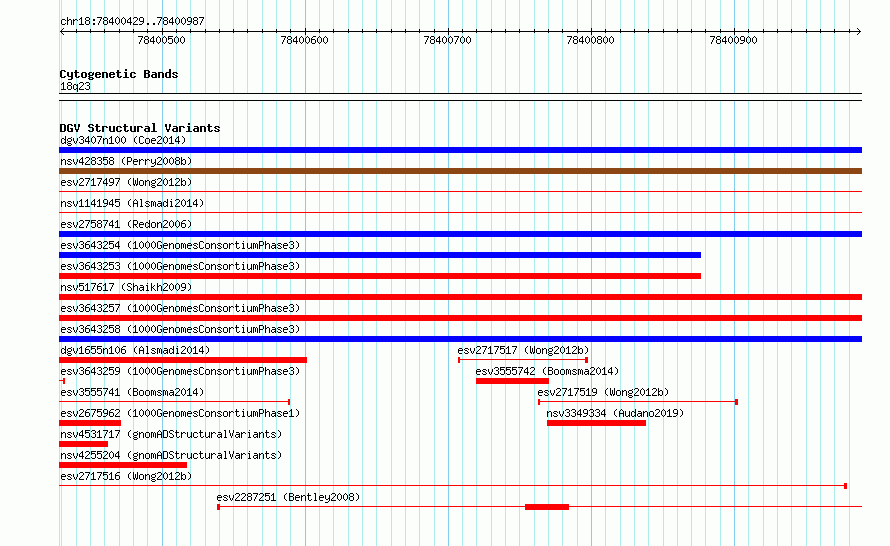Click esv2287251 (Bentley2008) label
The width and height of the screenshot is (890, 546).
point(288,497)
